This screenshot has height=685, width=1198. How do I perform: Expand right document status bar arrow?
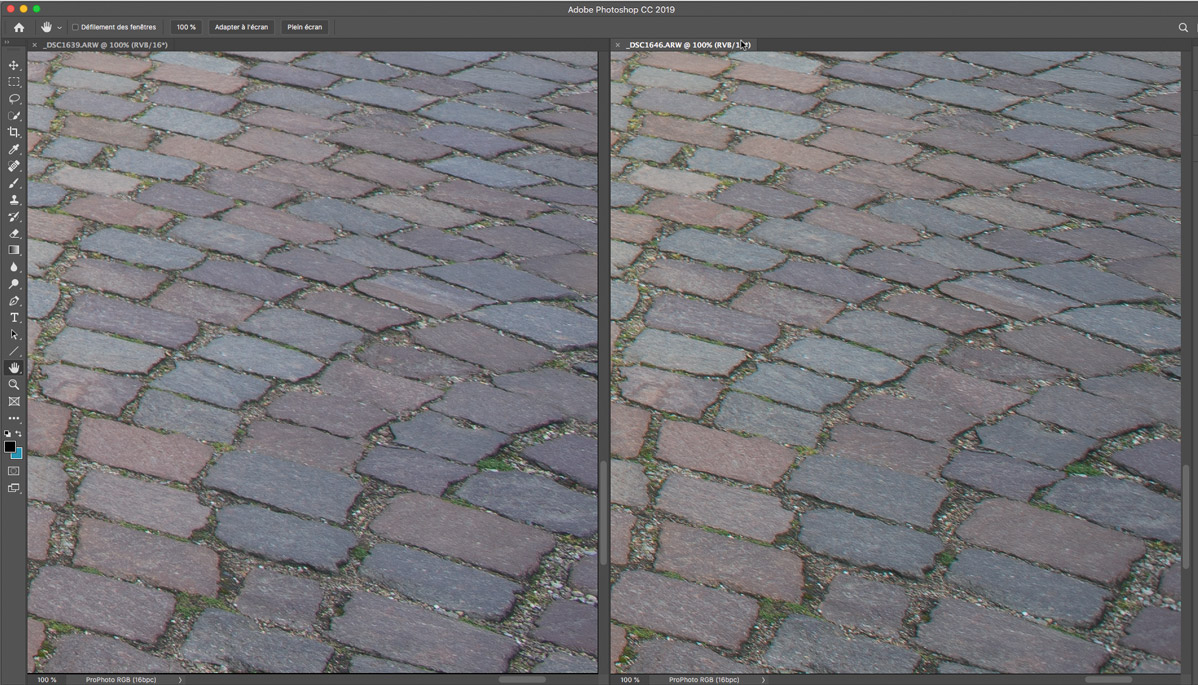click(763, 680)
